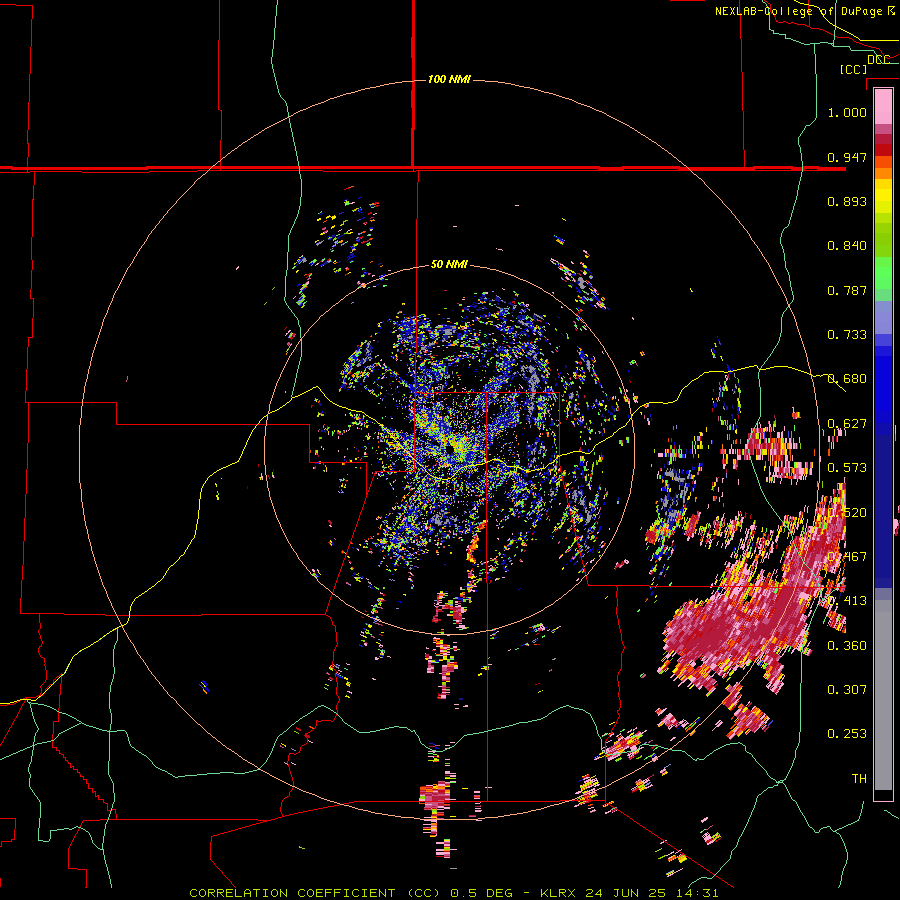Viewport: 900px width, 900px height.
Task: Click the TH threshold label on legend
Action: coord(859,779)
